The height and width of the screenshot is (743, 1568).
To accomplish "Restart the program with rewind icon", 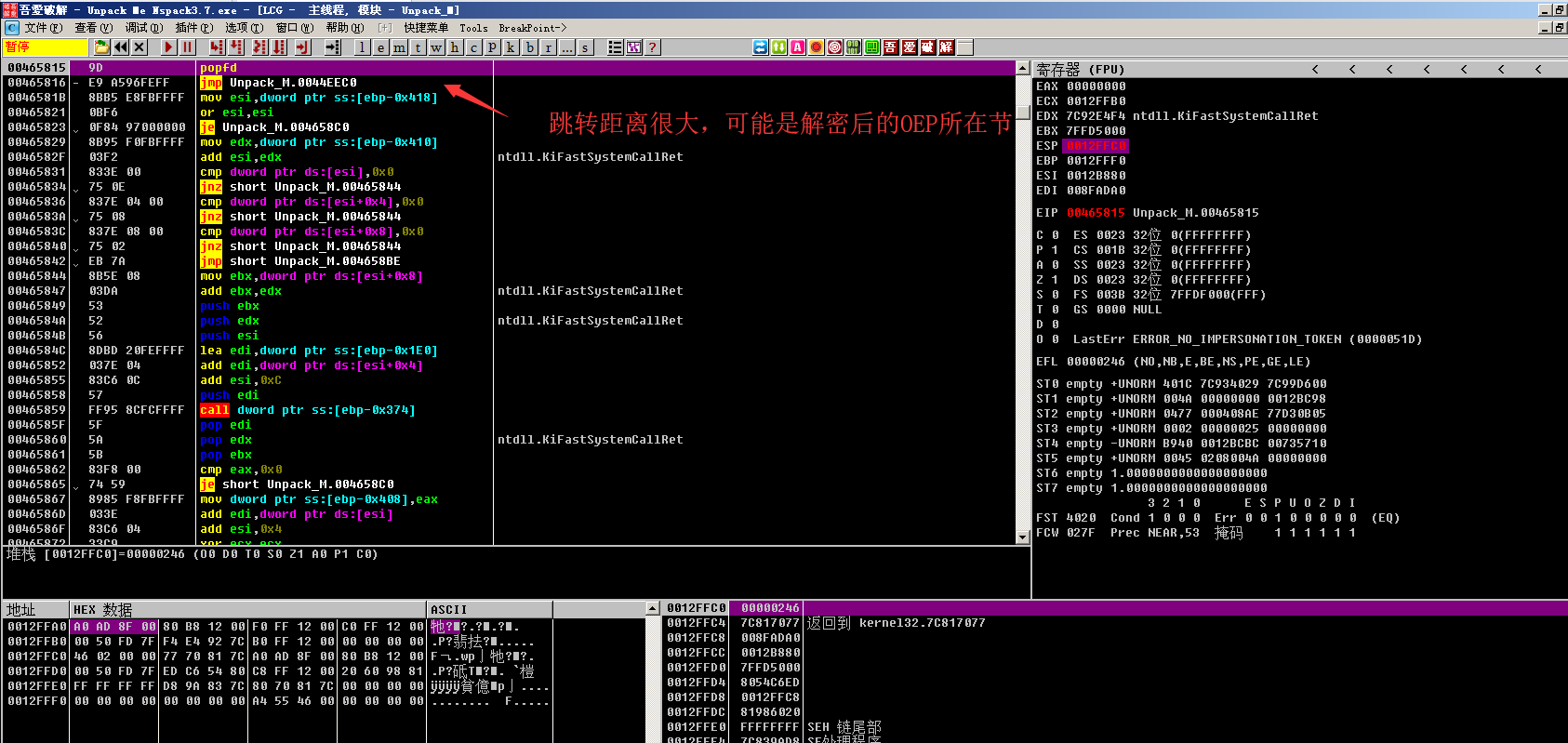I will click(121, 46).
